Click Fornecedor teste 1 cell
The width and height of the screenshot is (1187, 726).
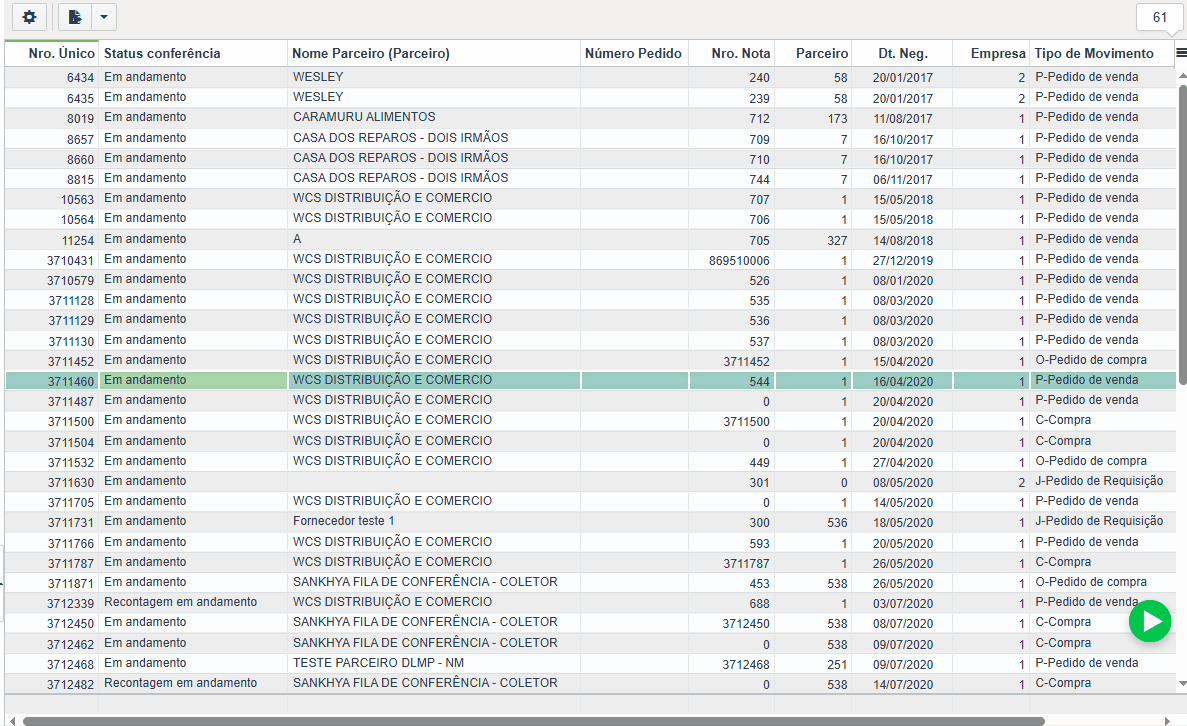click(x=434, y=522)
